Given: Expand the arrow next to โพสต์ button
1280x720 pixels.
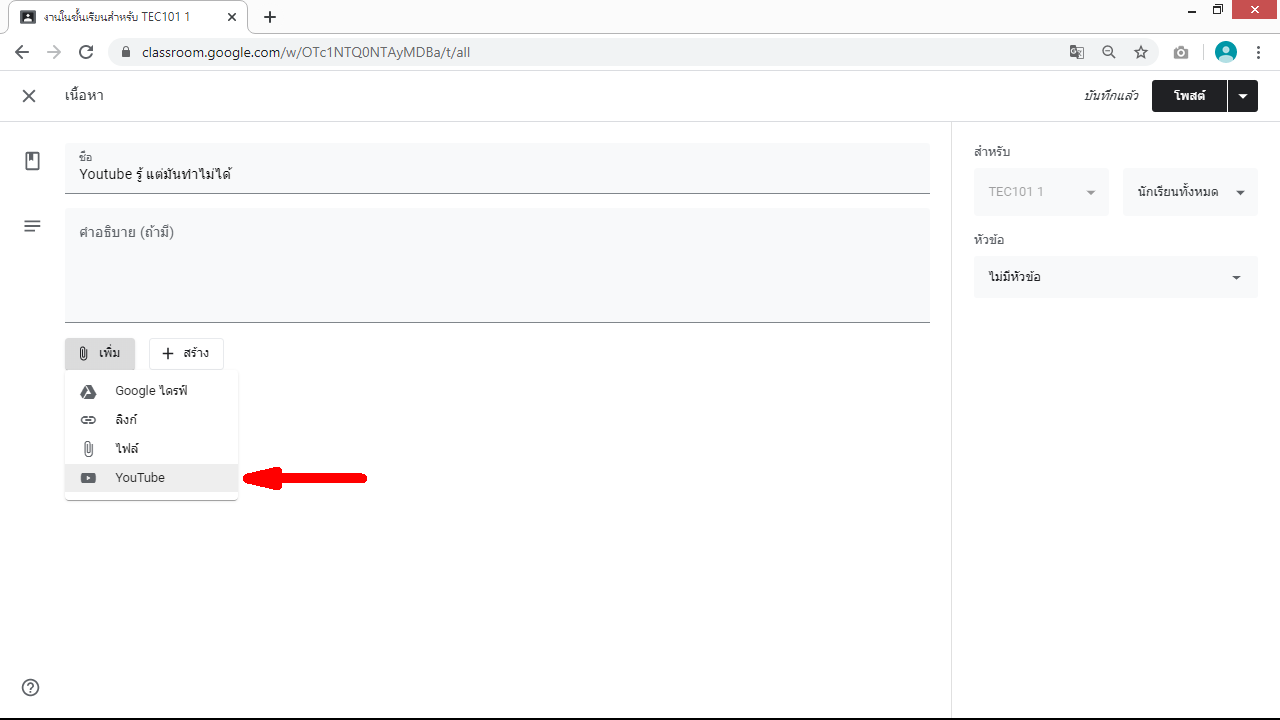Looking at the screenshot, I should click(x=1242, y=96).
